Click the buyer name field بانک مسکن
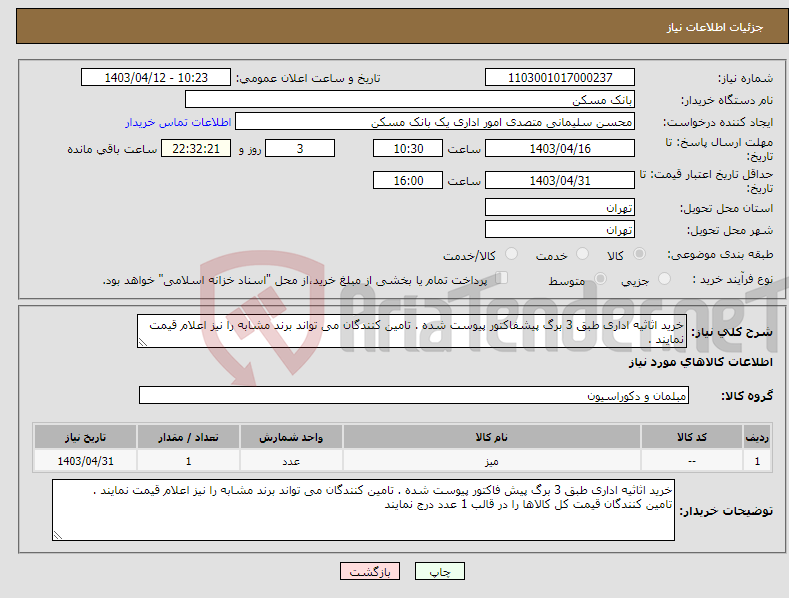 (x=410, y=99)
